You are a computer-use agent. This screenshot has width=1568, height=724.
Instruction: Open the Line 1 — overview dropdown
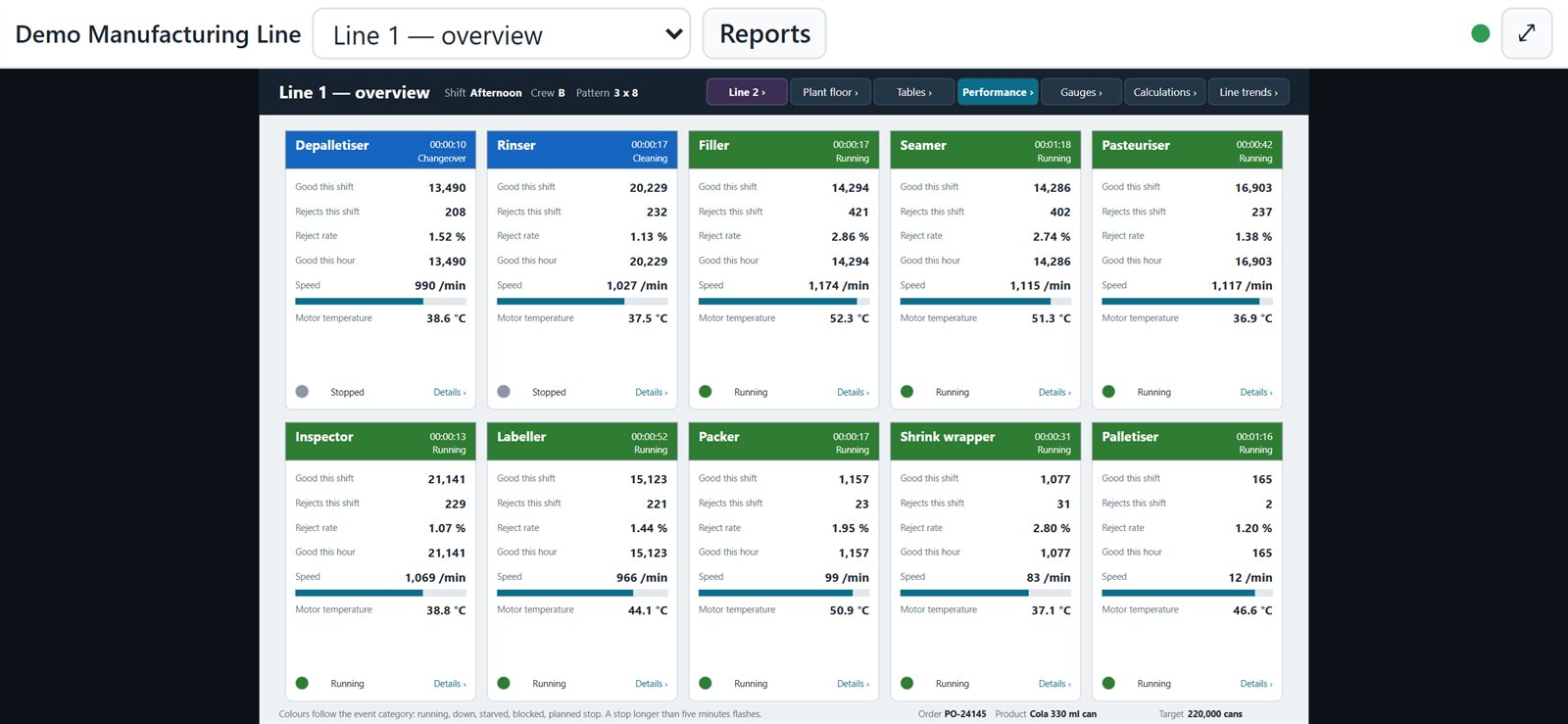[502, 34]
